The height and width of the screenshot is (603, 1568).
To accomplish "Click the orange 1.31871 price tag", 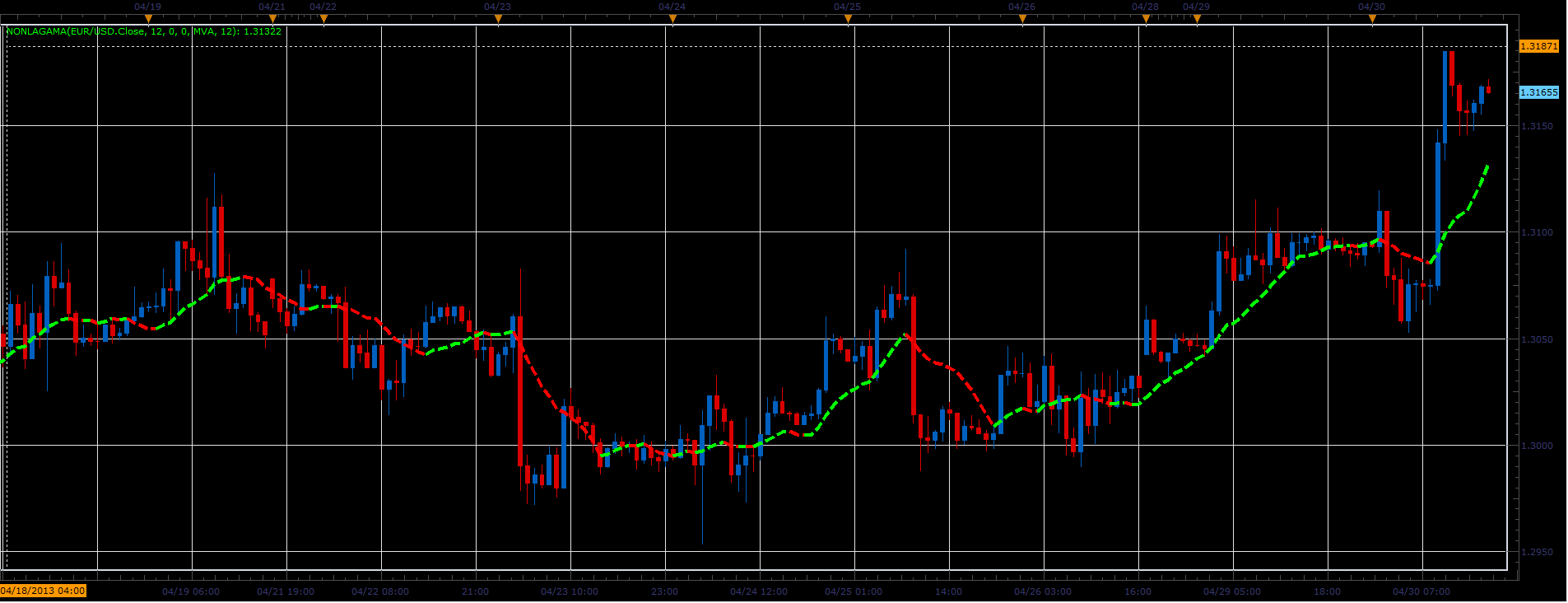I will tap(1538, 46).
